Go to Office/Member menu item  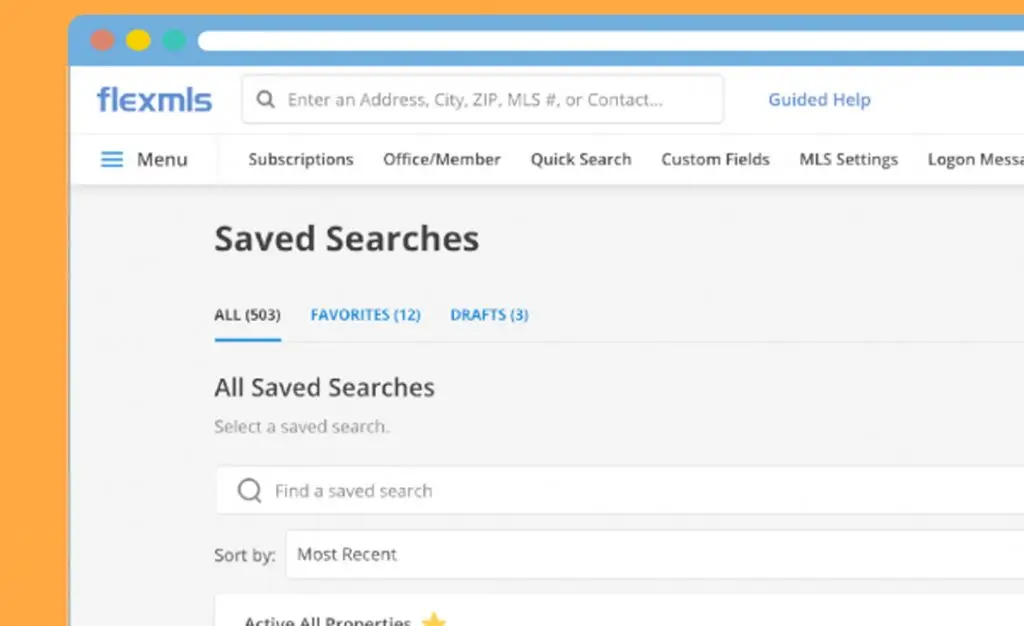(442, 159)
